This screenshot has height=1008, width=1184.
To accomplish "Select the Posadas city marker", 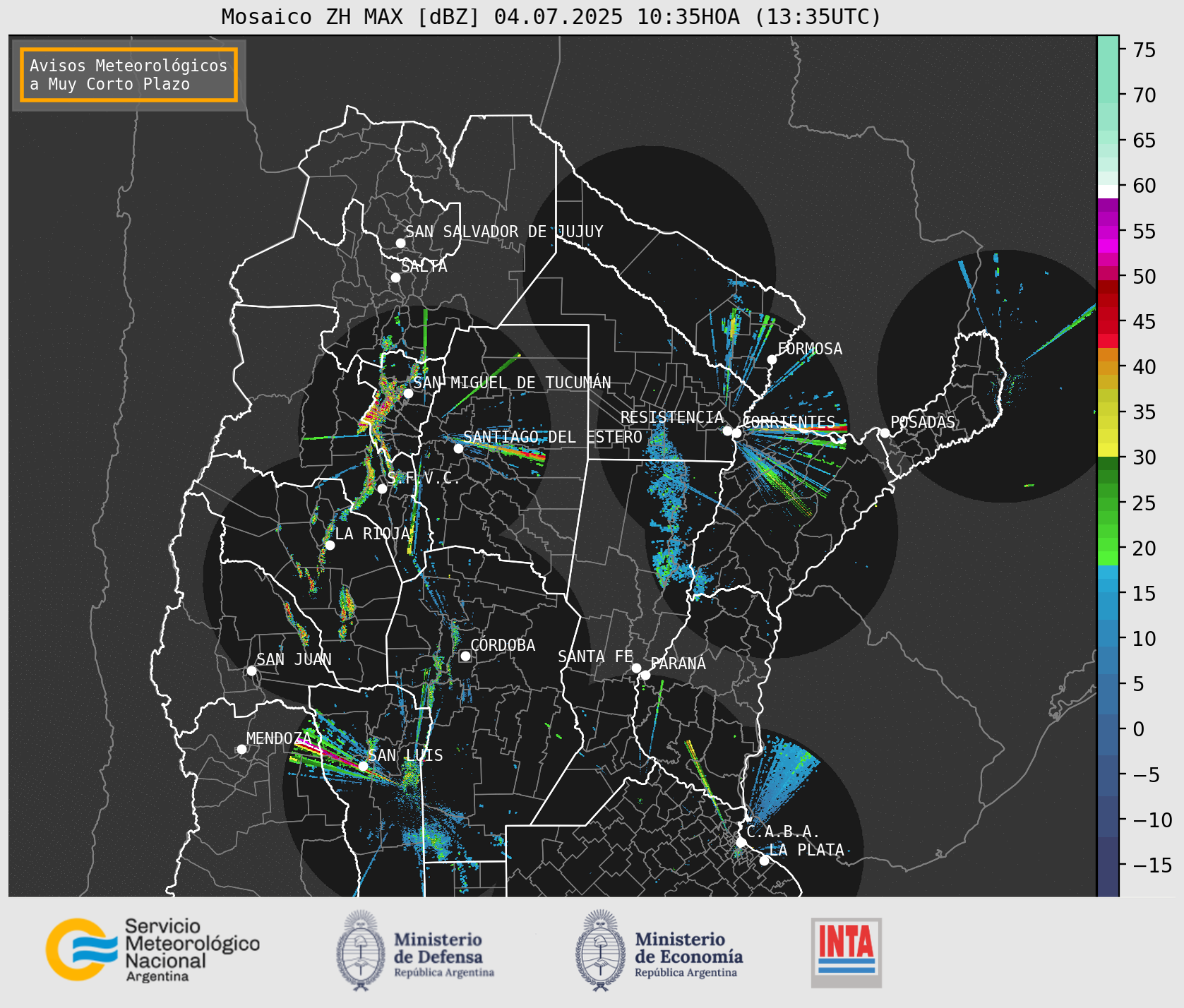I will 885,433.
